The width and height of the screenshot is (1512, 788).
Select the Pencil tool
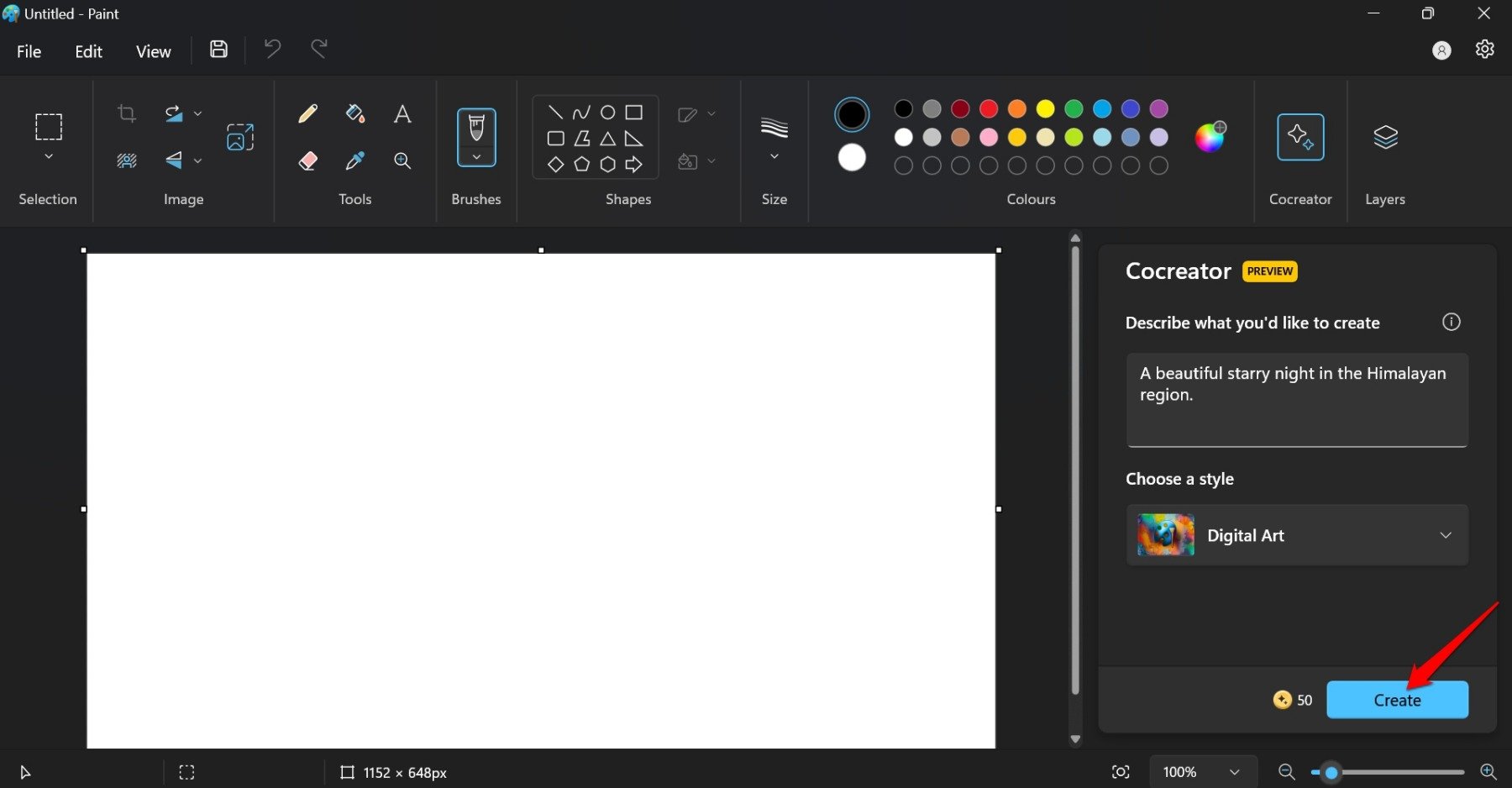coord(307,113)
